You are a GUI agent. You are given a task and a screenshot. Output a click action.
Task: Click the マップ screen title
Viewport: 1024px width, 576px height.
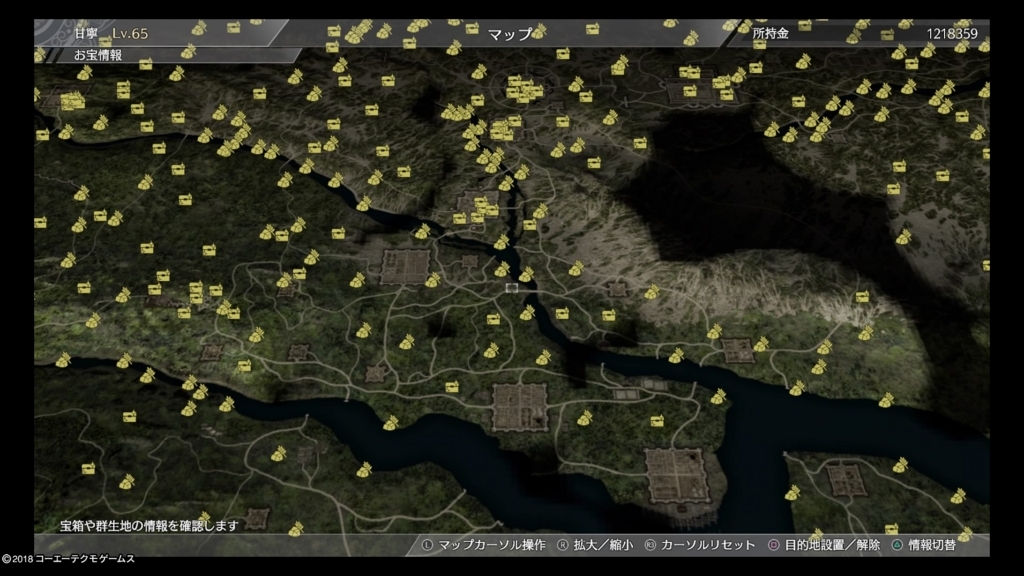tap(510, 34)
